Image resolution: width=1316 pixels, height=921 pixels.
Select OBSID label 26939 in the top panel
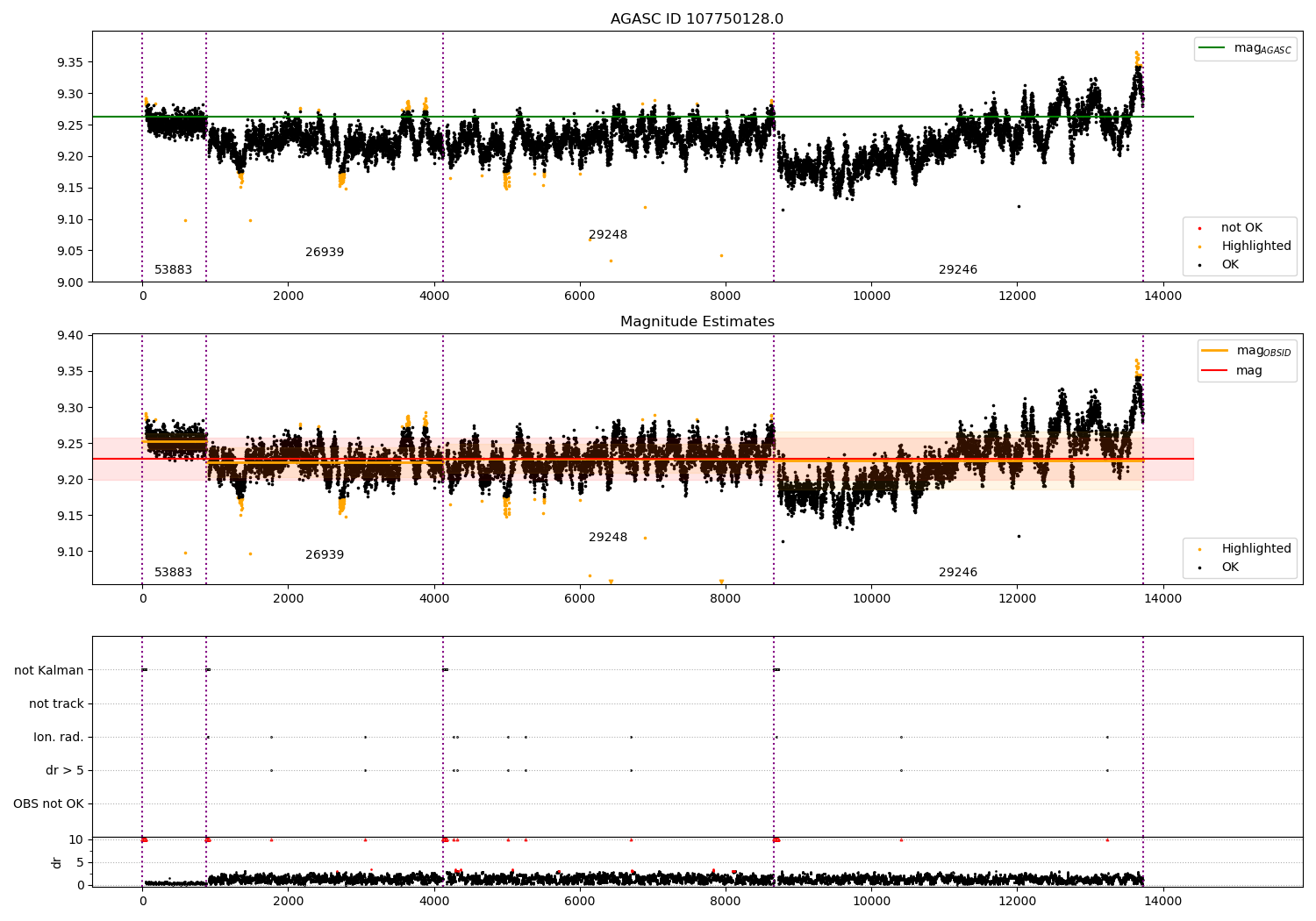(325, 252)
